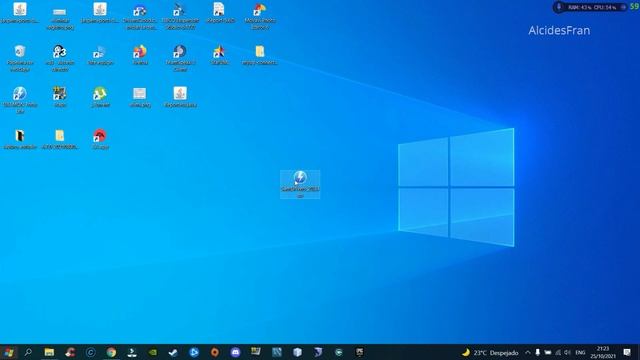Show hidden system tray icons
640x360 pixels.
point(528,352)
